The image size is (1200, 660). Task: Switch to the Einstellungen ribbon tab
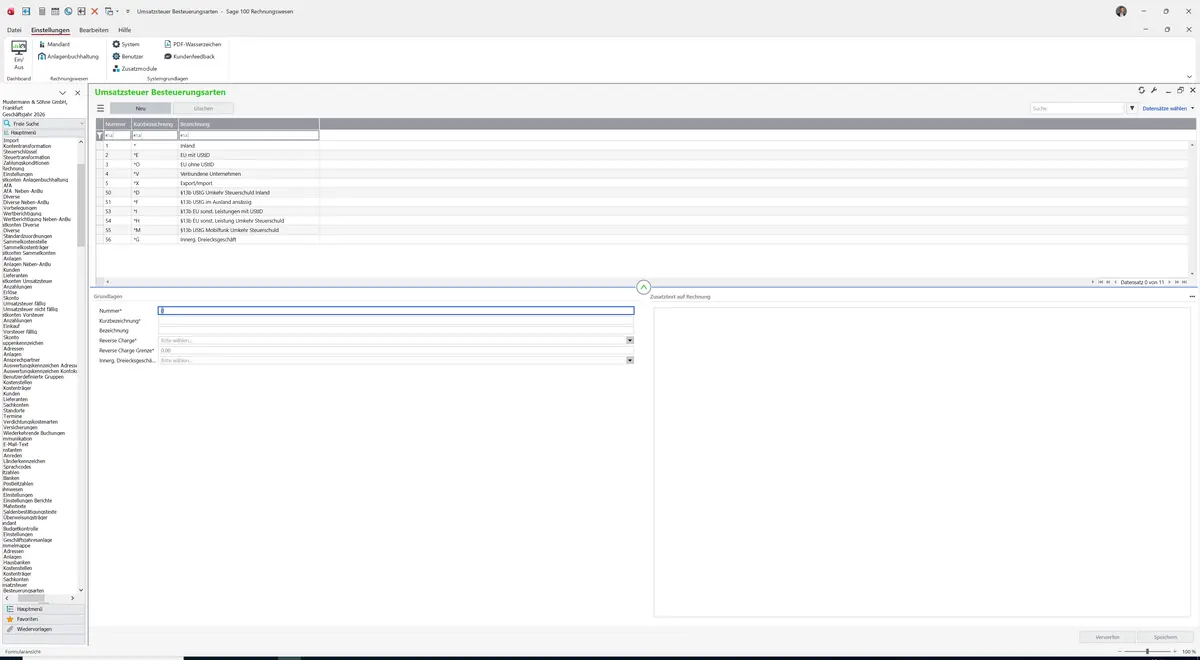point(51,30)
